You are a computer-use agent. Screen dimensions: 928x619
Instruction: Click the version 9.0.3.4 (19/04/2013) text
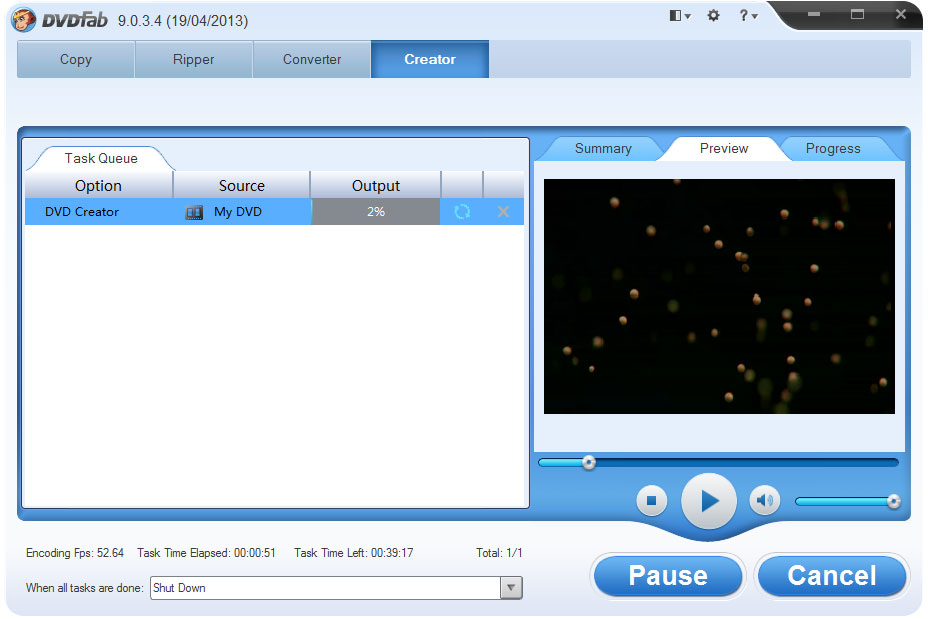[183, 21]
